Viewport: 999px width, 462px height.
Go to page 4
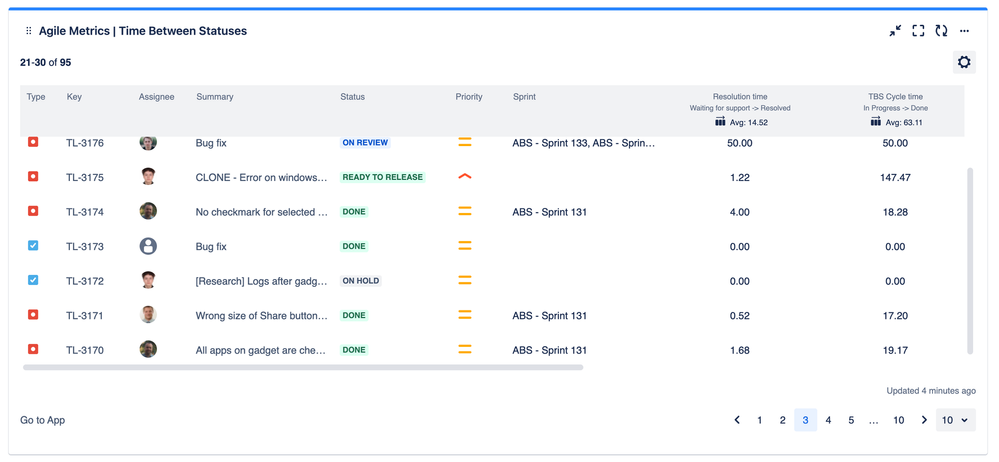click(x=828, y=420)
